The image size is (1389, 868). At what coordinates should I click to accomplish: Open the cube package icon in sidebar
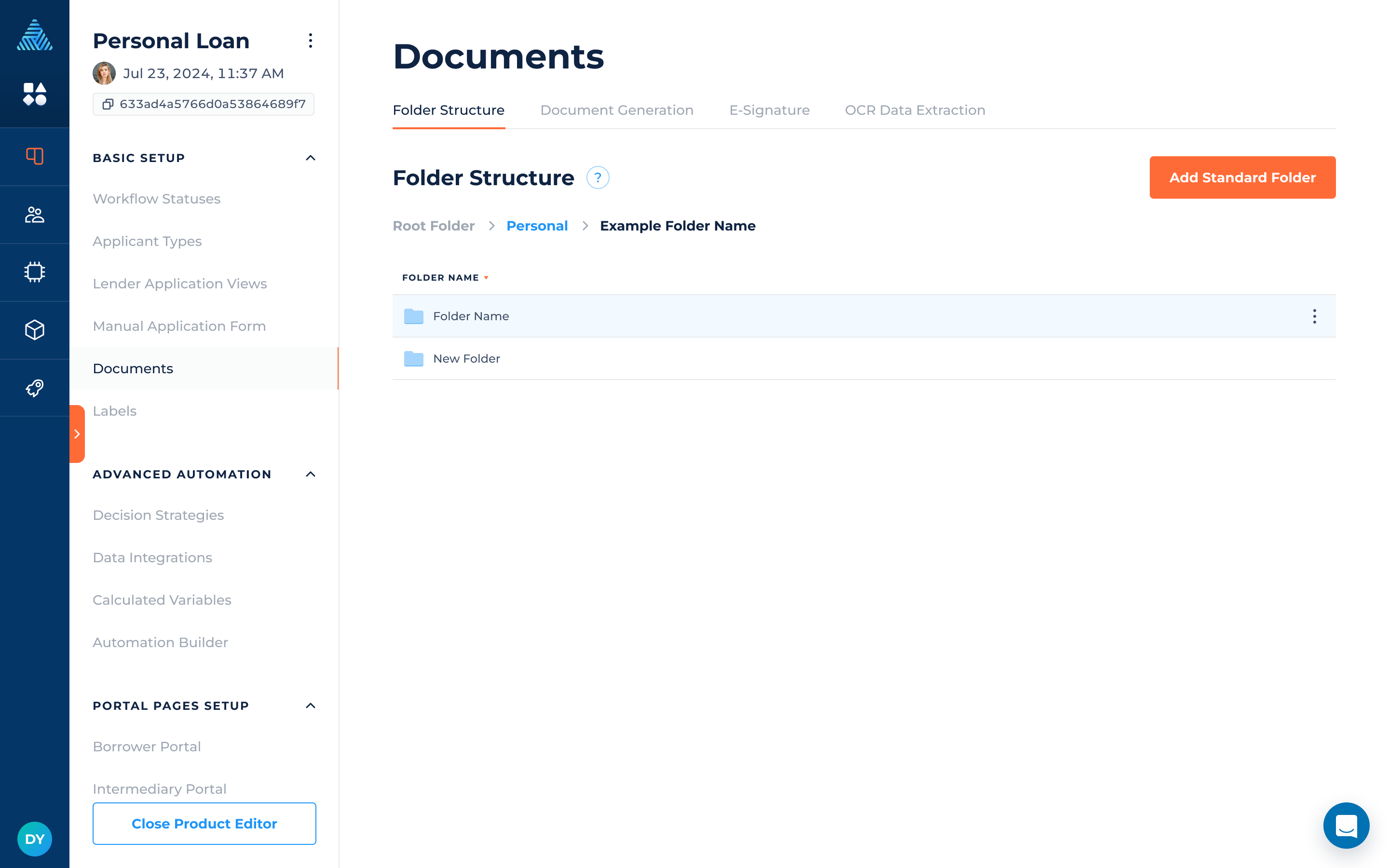tap(34, 330)
